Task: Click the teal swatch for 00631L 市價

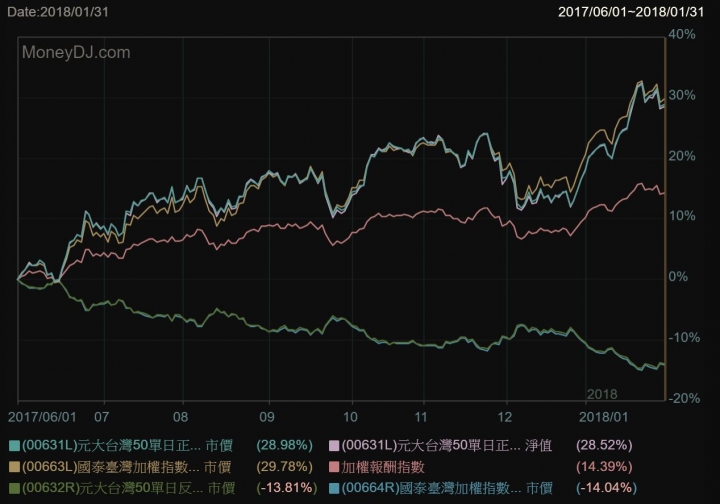Action: 14,446
